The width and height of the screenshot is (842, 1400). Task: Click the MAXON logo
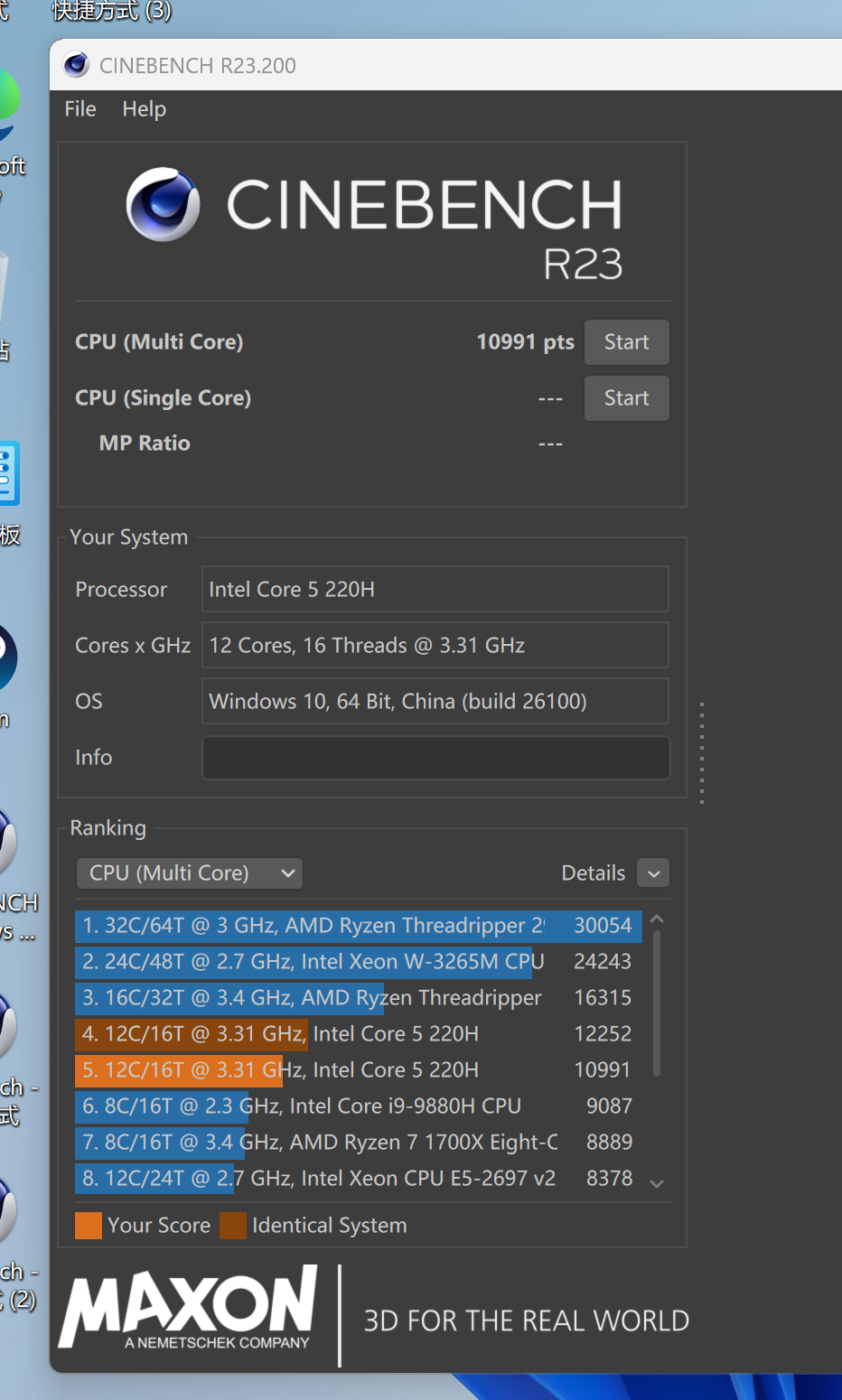[x=189, y=1308]
